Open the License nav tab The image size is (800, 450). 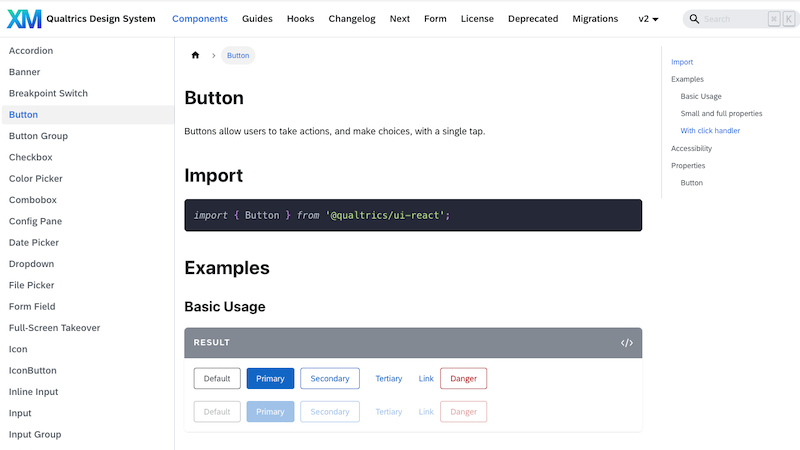477,19
